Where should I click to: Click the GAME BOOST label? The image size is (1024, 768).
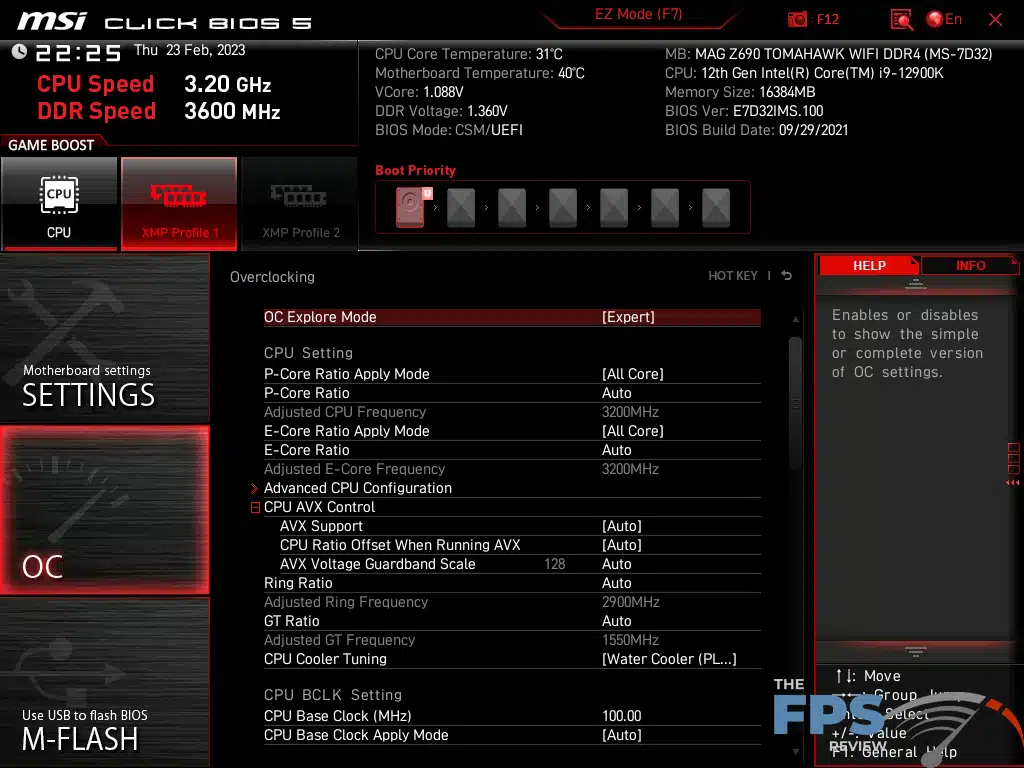pyautogui.click(x=51, y=145)
